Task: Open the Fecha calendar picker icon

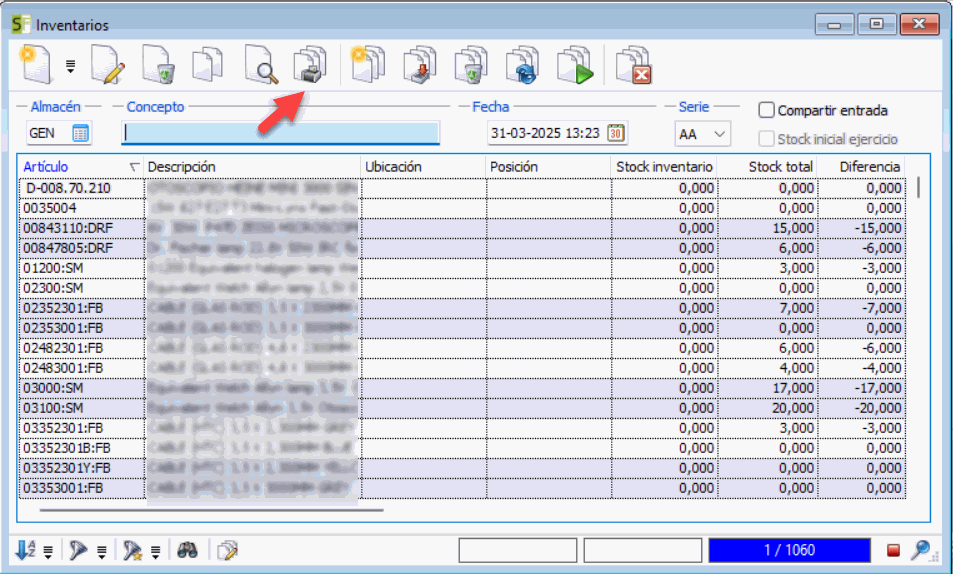Action: tap(616, 133)
